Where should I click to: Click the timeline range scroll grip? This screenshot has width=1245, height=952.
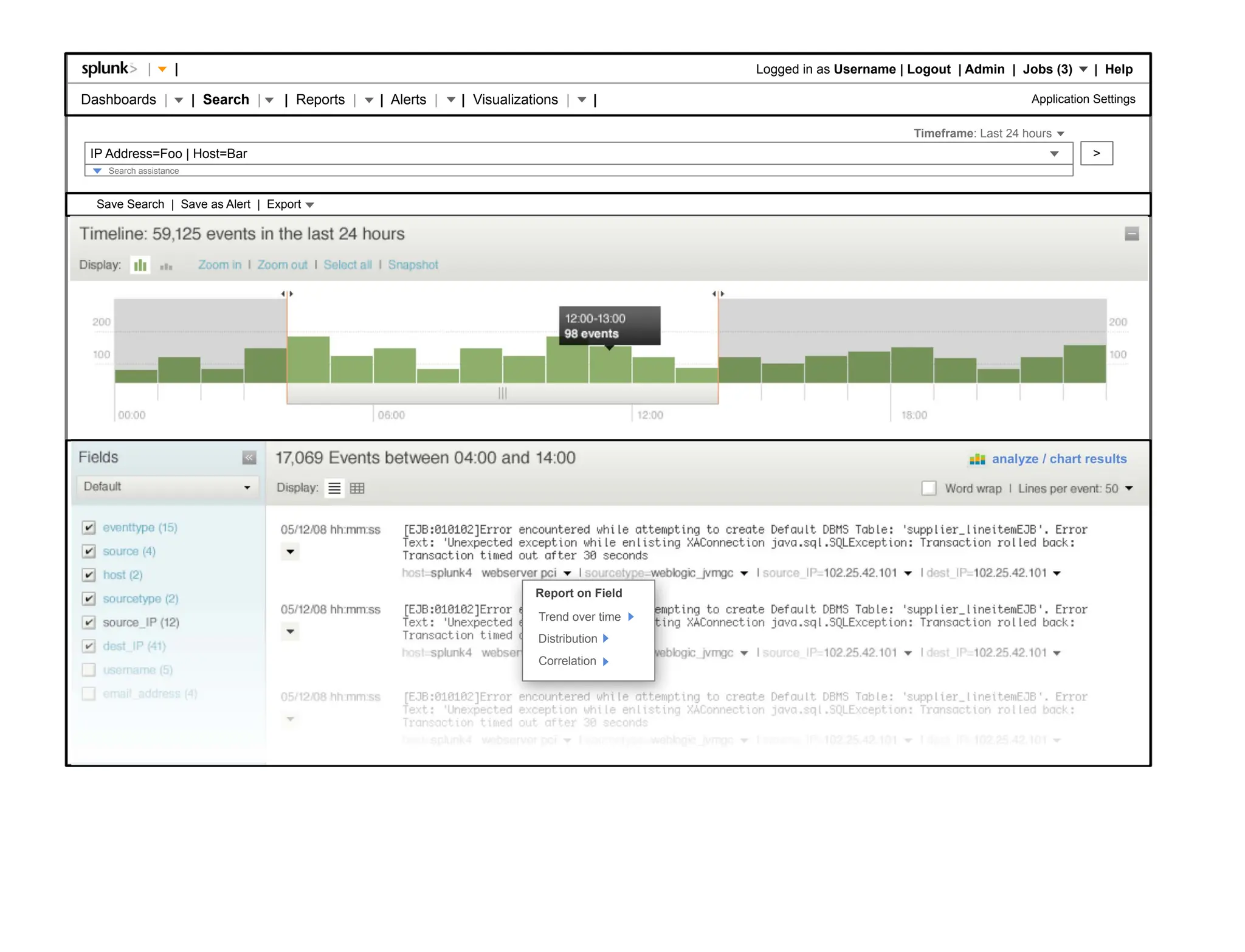click(502, 393)
